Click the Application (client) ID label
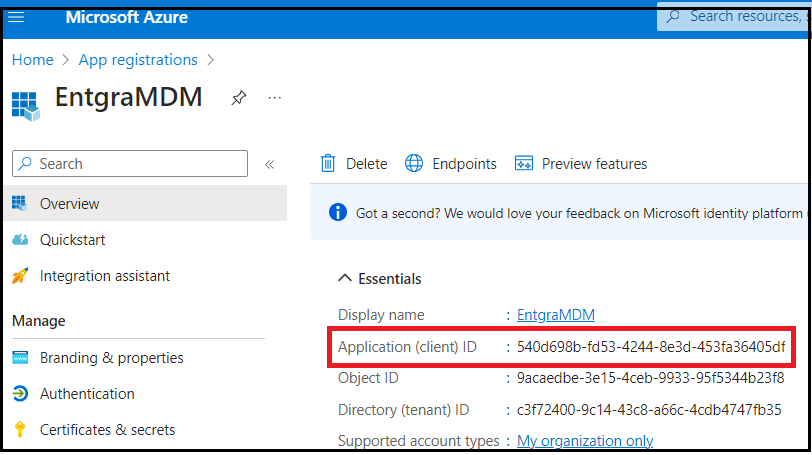 point(407,347)
